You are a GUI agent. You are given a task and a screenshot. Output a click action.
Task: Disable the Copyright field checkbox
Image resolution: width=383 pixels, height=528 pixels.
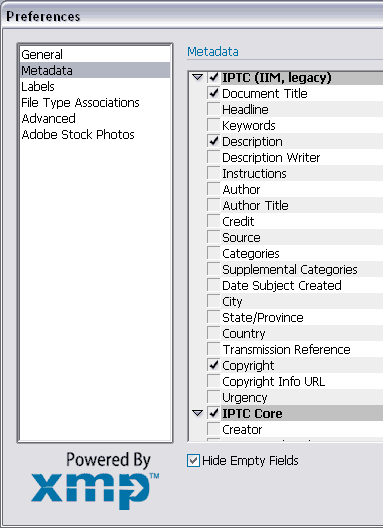(x=213, y=365)
